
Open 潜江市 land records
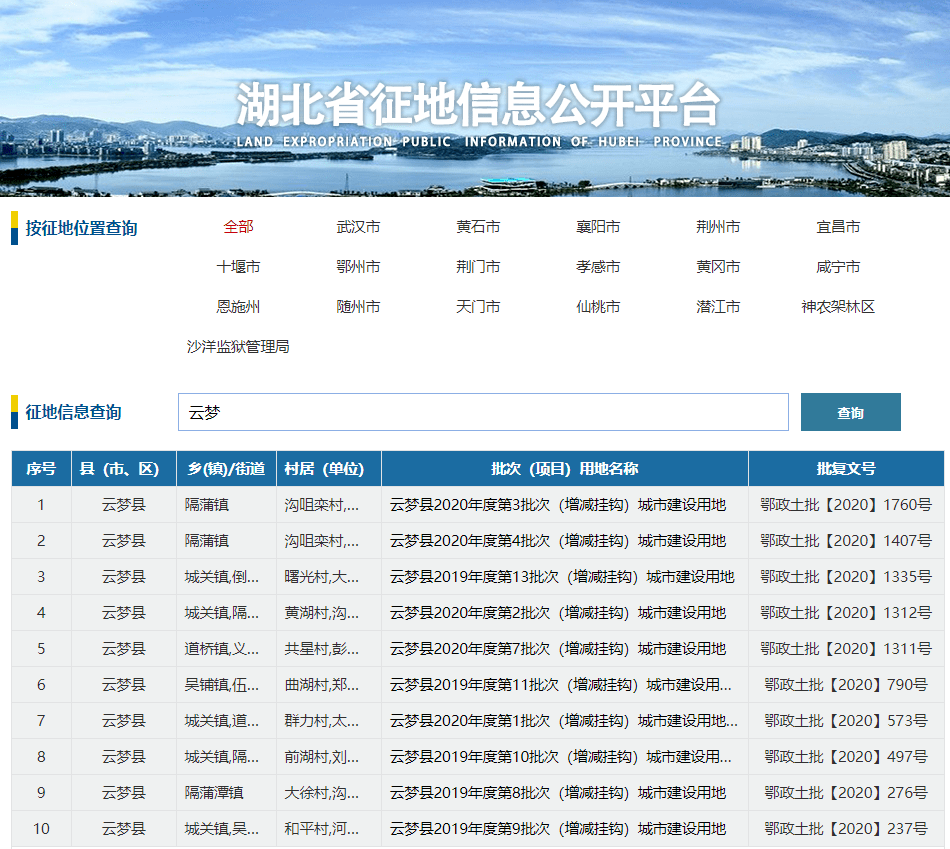[x=718, y=307]
